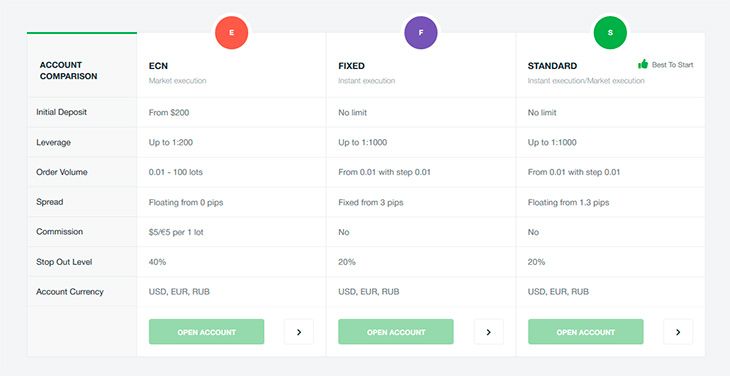Open the ECN details arrow button
The image size is (730, 376).
299,332
